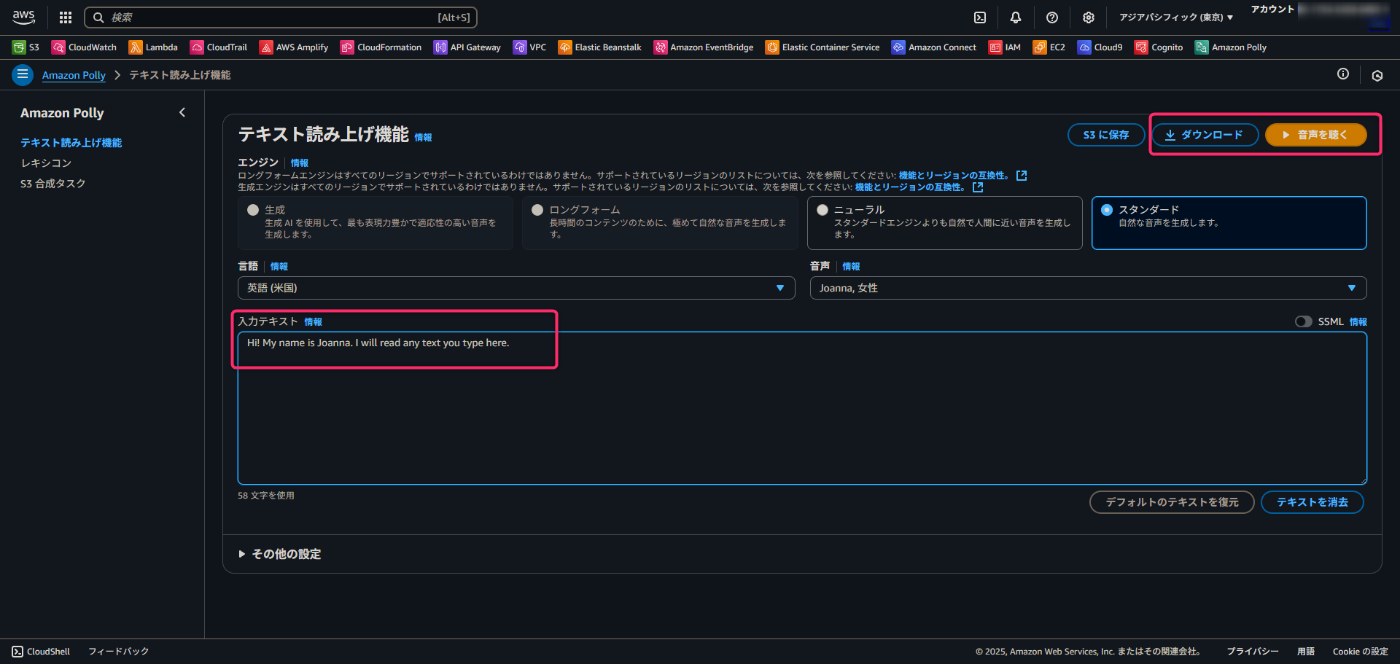Click the デフォルトのテキストを復元 button
This screenshot has height=664, width=1400.
pos(1171,502)
